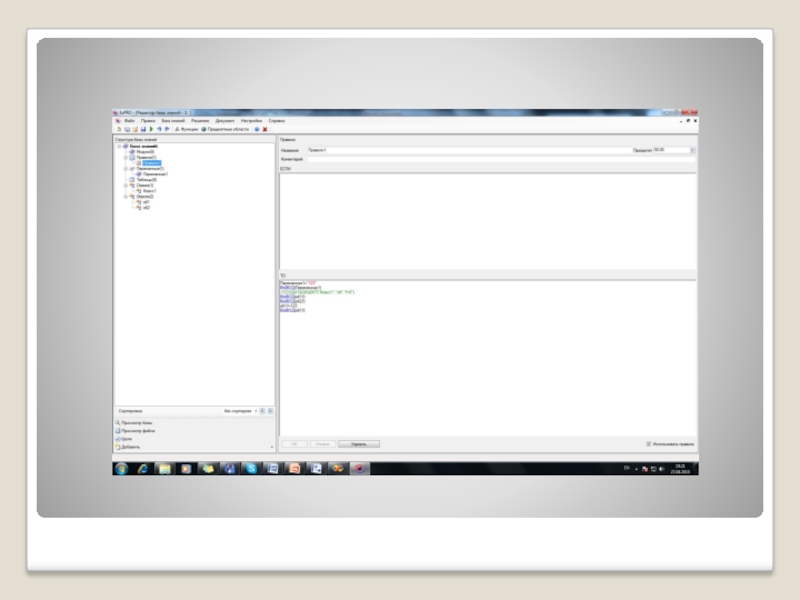Run the solution with the green play icon
This screenshot has width=800, height=600.
(152, 130)
